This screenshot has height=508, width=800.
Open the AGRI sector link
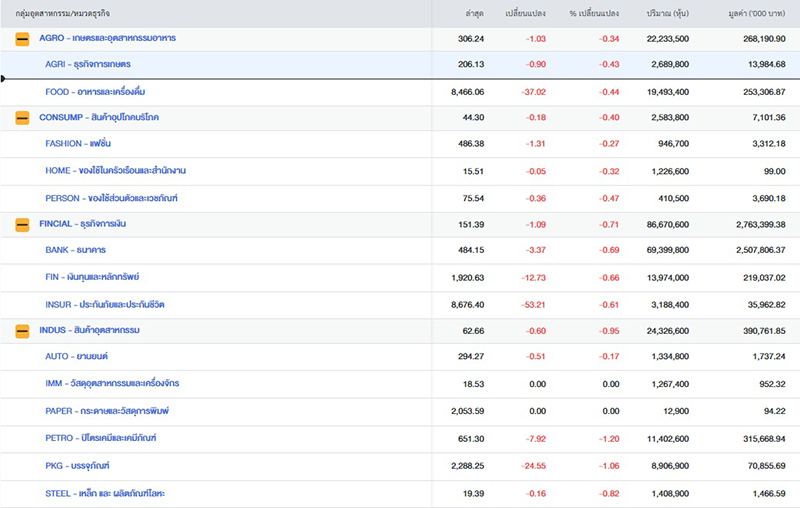click(88, 65)
